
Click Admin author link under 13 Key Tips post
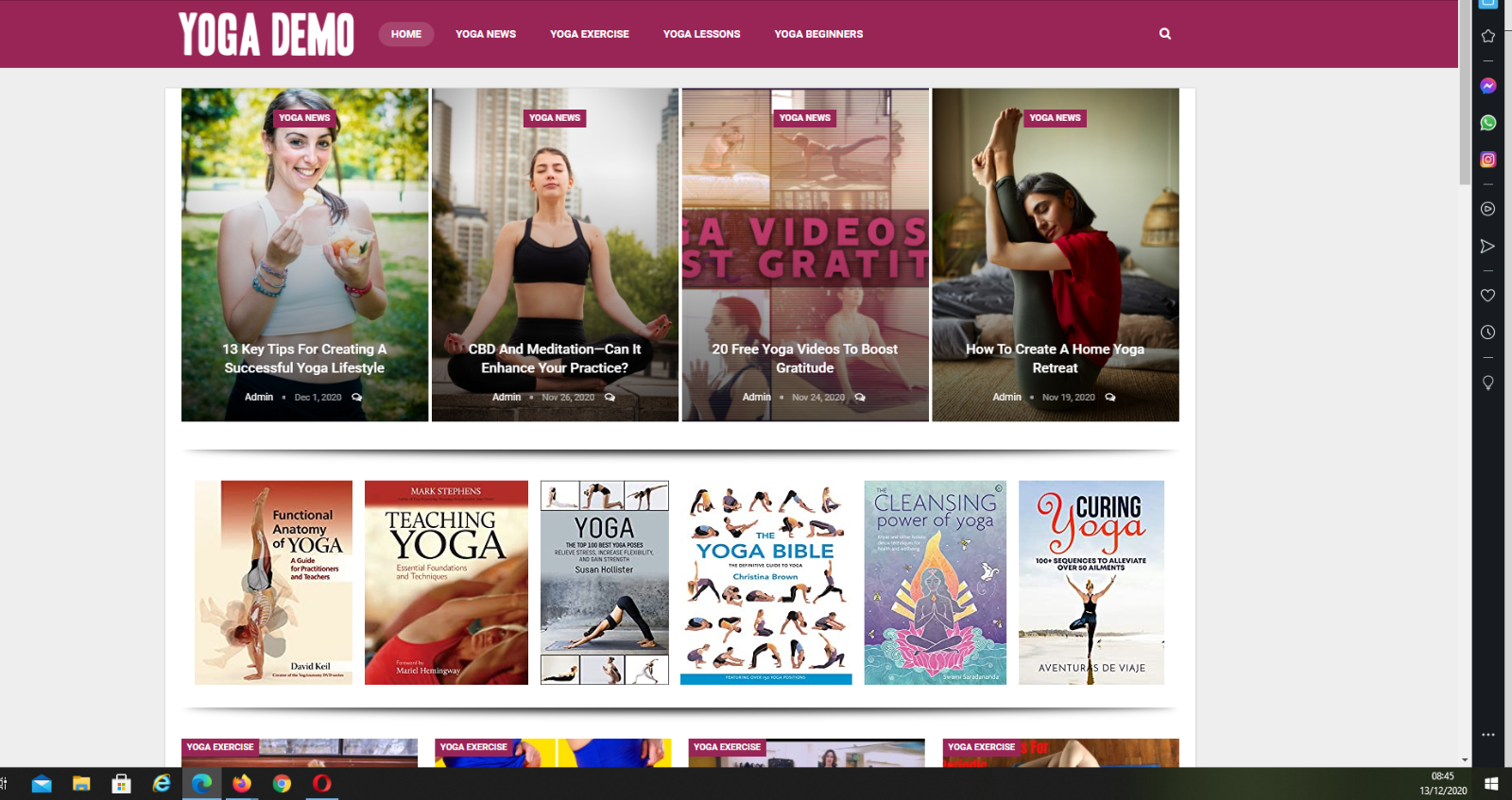click(259, 398)
